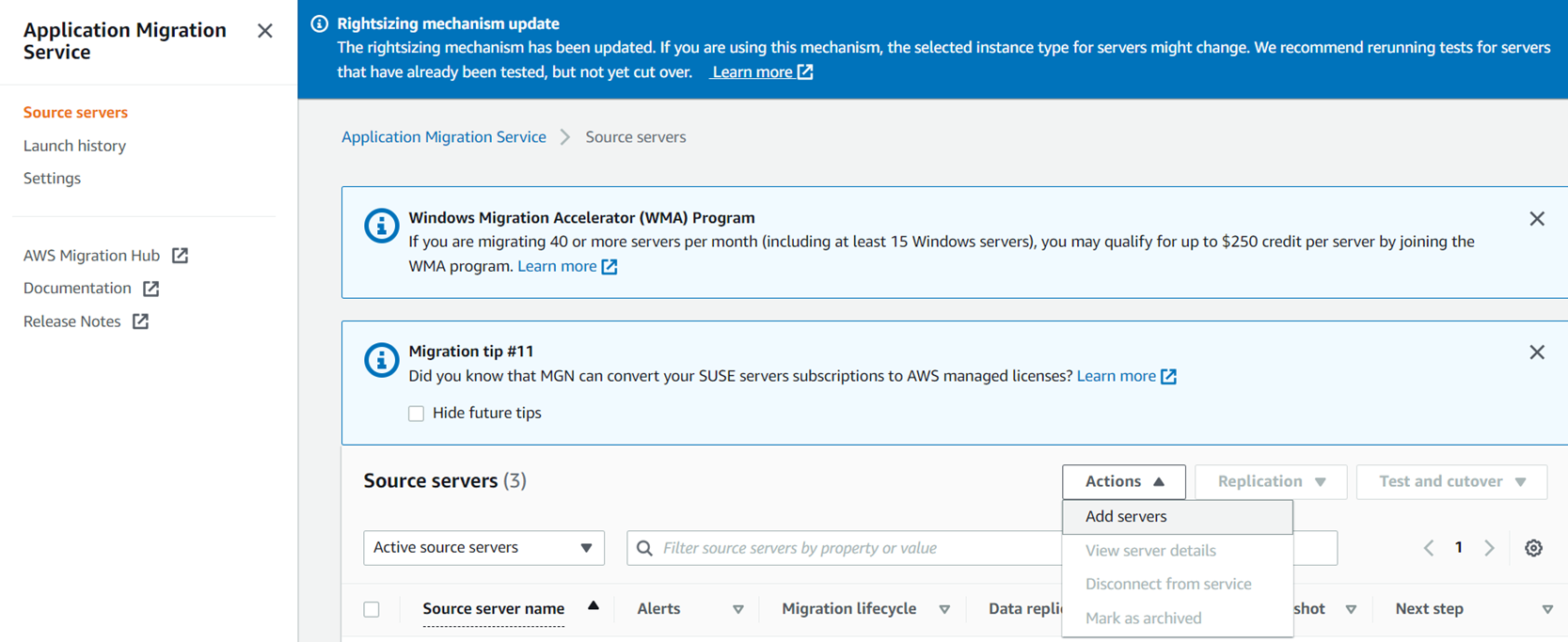Click Application Migration Service breadcrumb
Viewport: 1568px width, 642px height.
pyautogui.click(x=444, y=137)
